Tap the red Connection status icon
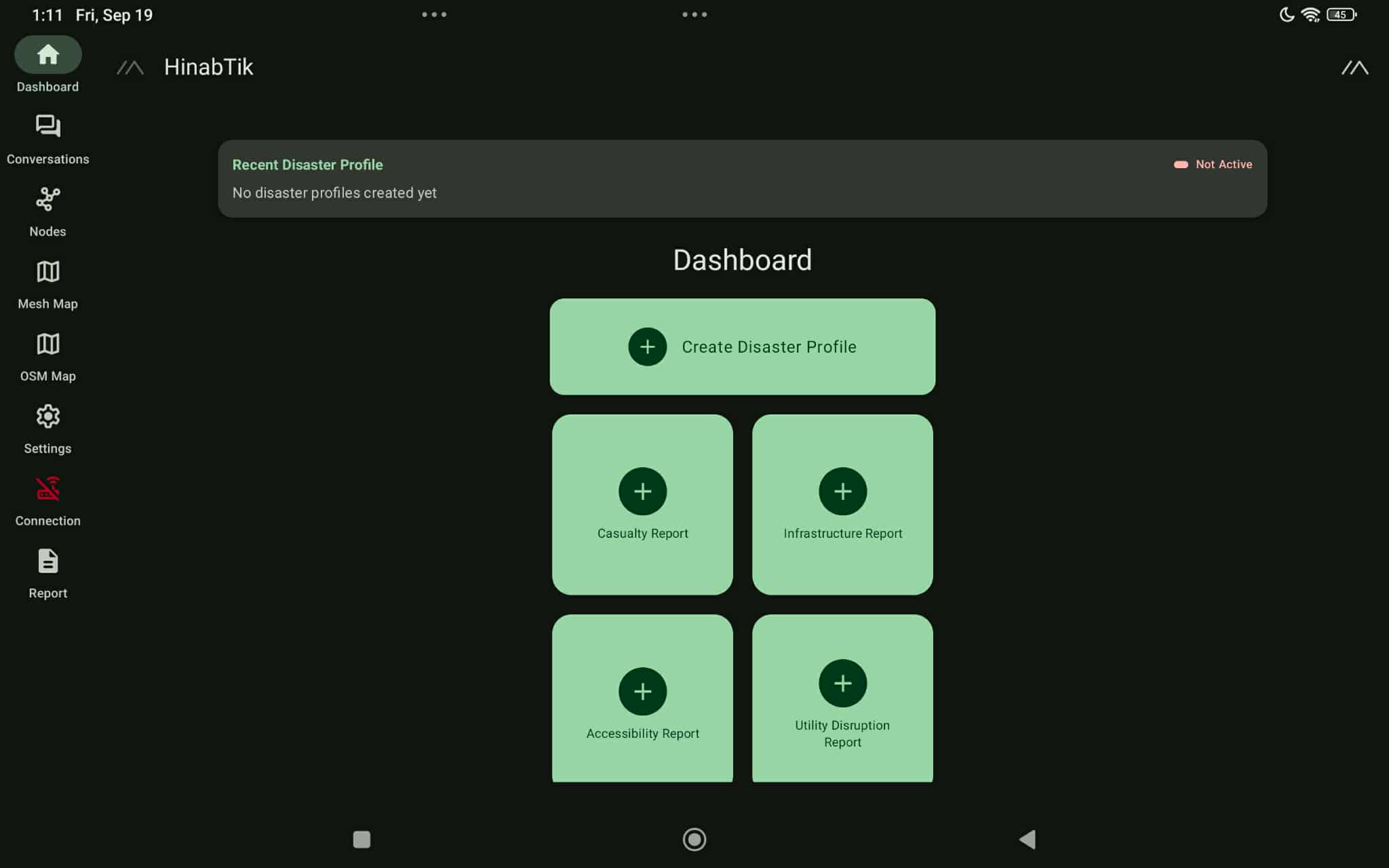The width and height of the screenshot is (1389, 868). click(47, 489)
